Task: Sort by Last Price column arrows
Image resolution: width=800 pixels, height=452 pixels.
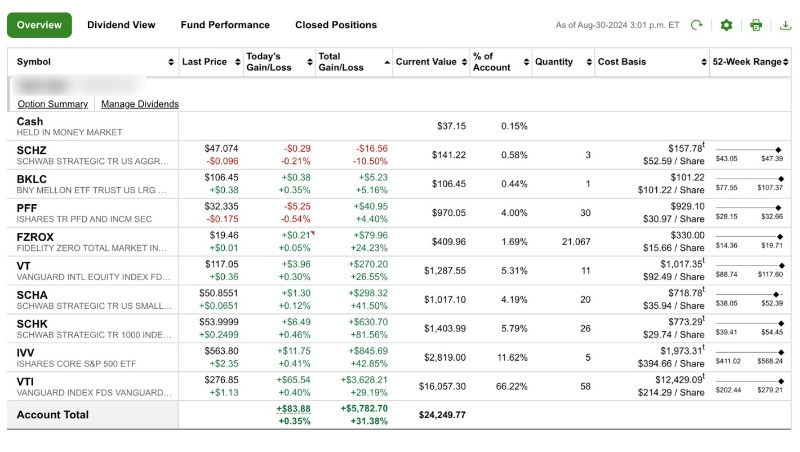Action: click(237, 62)
